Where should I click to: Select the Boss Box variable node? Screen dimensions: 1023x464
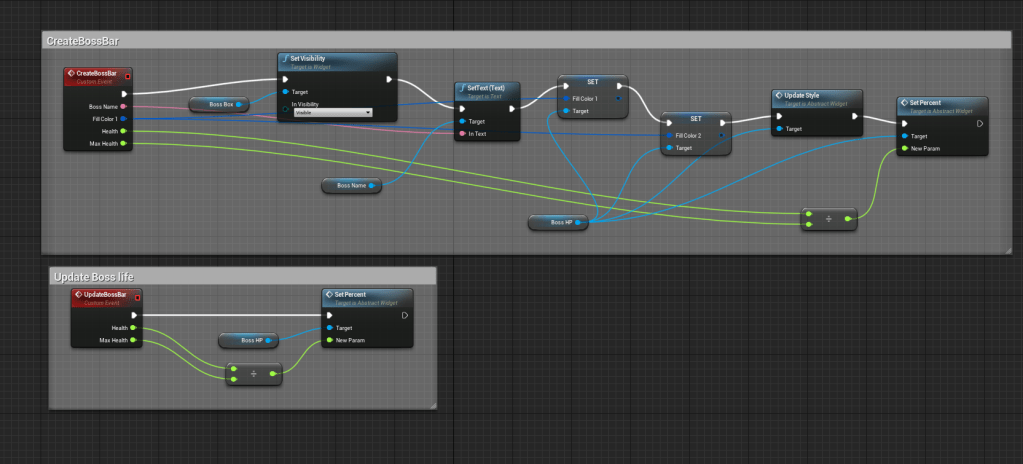[x=219, y=104]
